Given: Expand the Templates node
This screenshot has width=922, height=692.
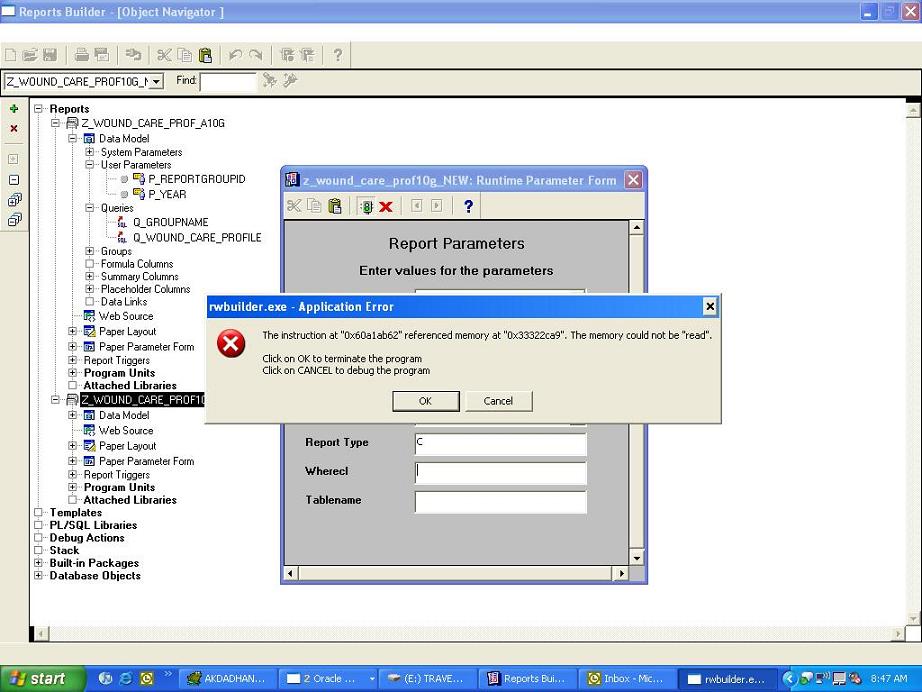Looking at the screenshot, I should (39, 512).
